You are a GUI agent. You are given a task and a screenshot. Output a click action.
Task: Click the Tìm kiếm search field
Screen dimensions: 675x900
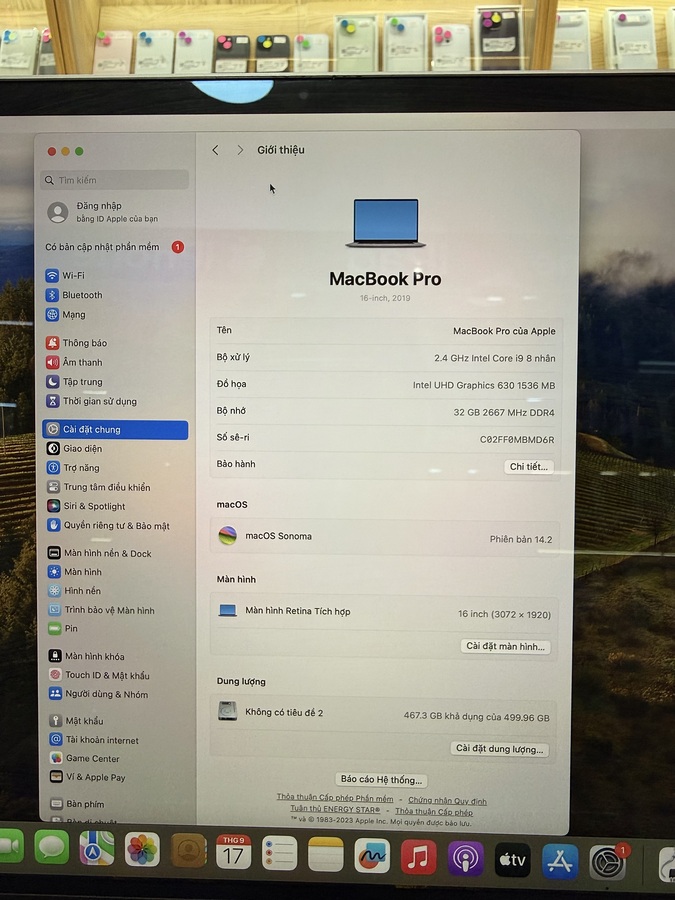pyautogui.click(x=115, y=180)
